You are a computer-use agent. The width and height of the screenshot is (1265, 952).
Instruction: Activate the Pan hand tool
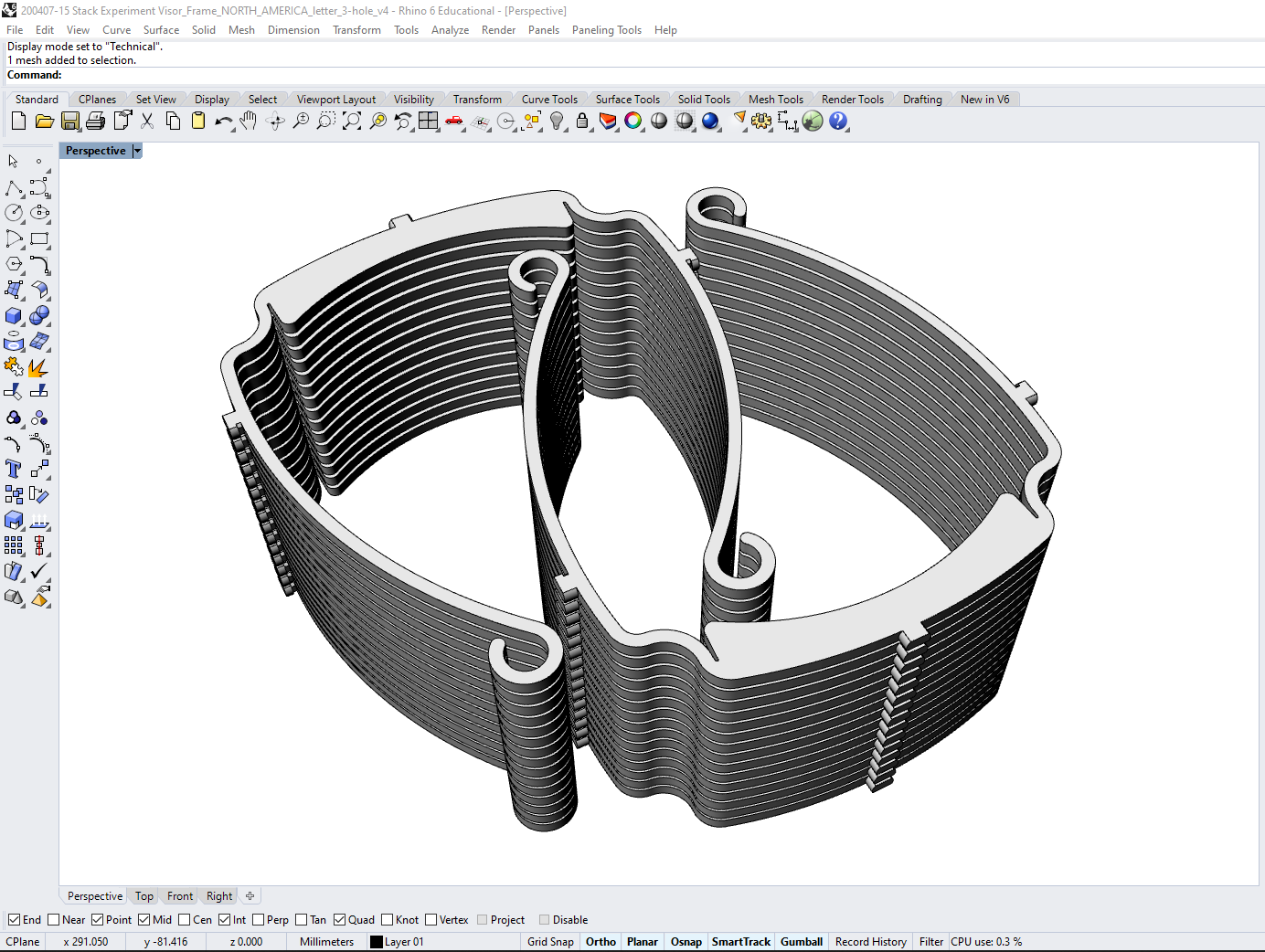(x=249, y=121)
